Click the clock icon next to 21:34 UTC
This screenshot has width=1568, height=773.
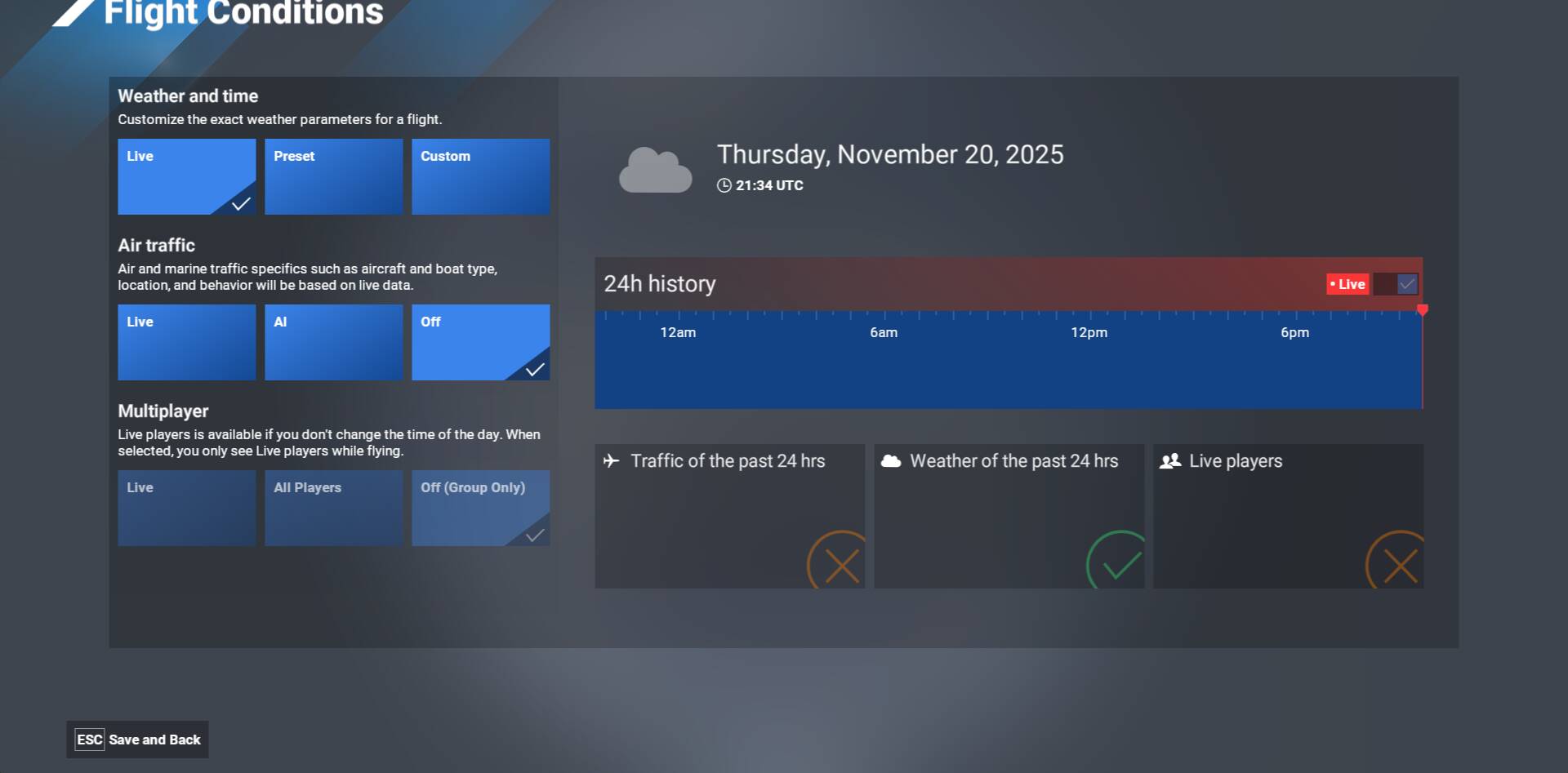click(x=724, y=185)
